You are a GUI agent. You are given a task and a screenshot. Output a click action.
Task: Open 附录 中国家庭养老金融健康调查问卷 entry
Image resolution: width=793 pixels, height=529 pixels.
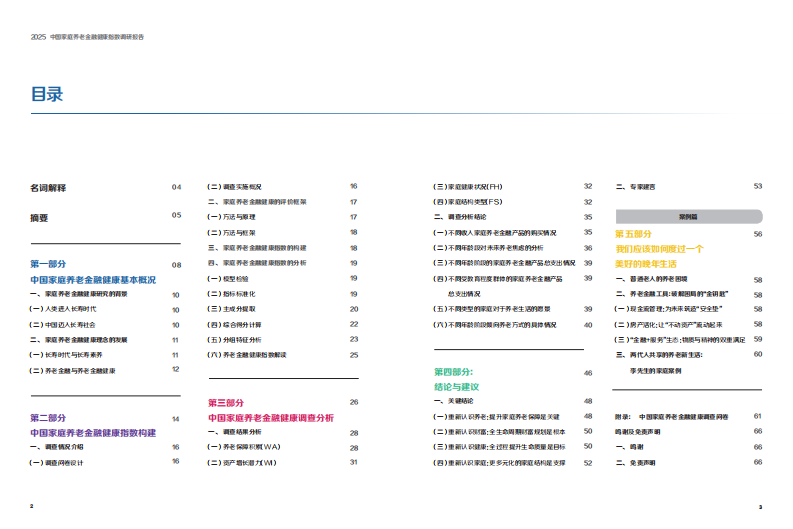coord(677,415)
